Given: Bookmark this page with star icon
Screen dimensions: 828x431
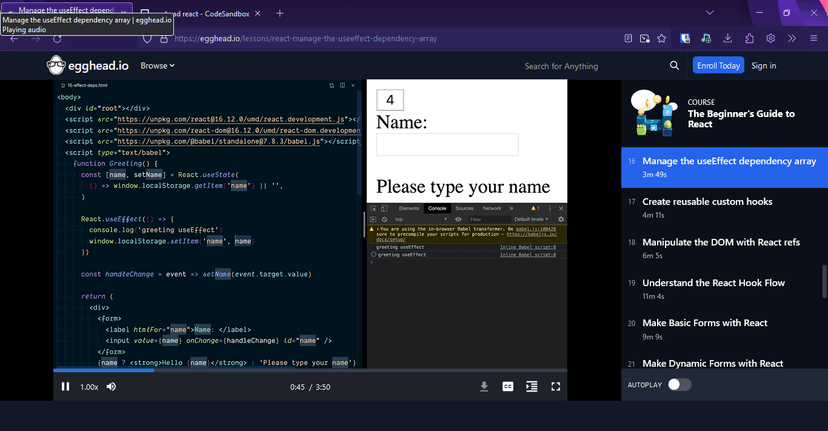Looking at the screenshot, I should (x=661, y=38).
